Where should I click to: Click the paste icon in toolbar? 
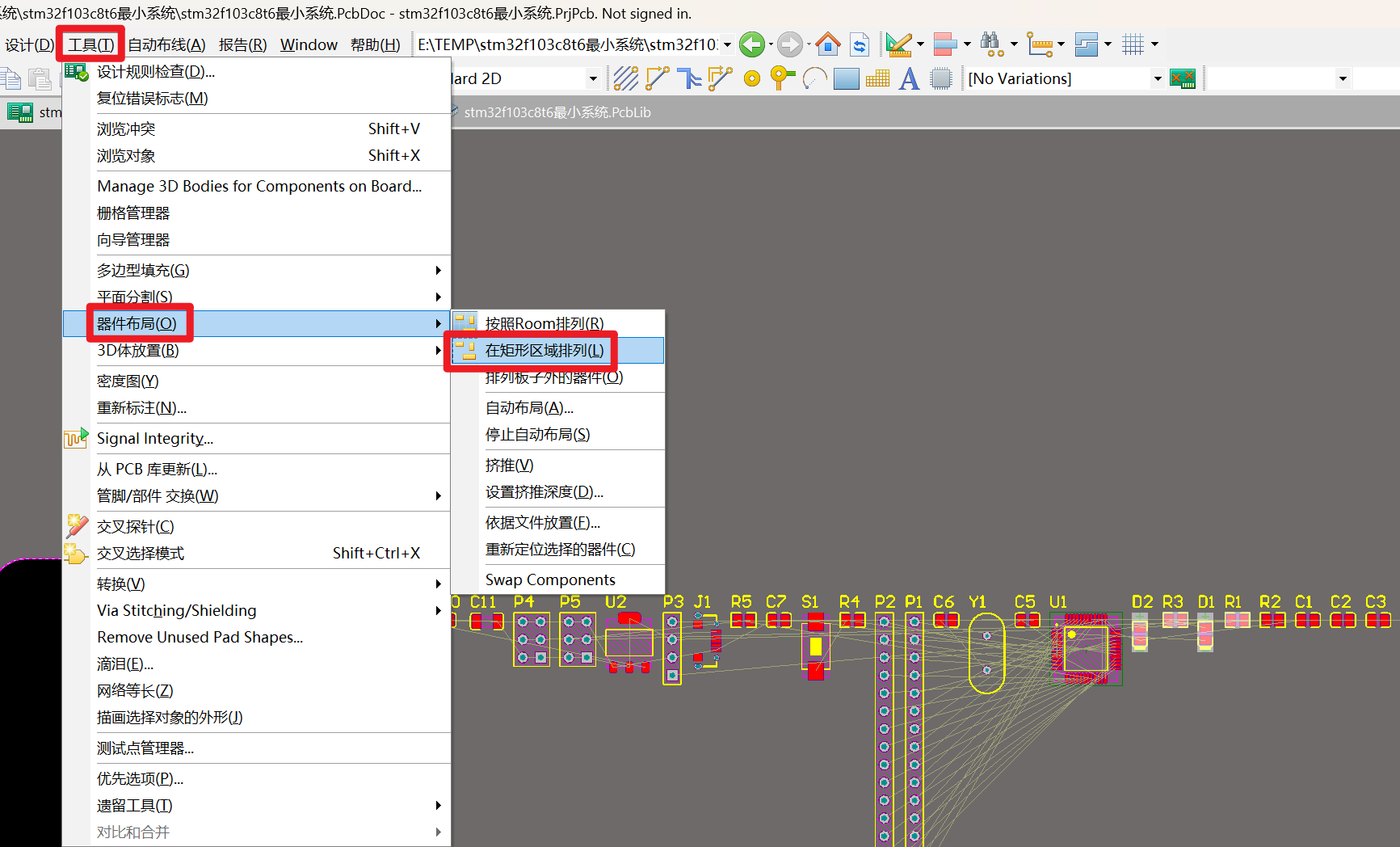pyautogui.click(x=40, y=78)
